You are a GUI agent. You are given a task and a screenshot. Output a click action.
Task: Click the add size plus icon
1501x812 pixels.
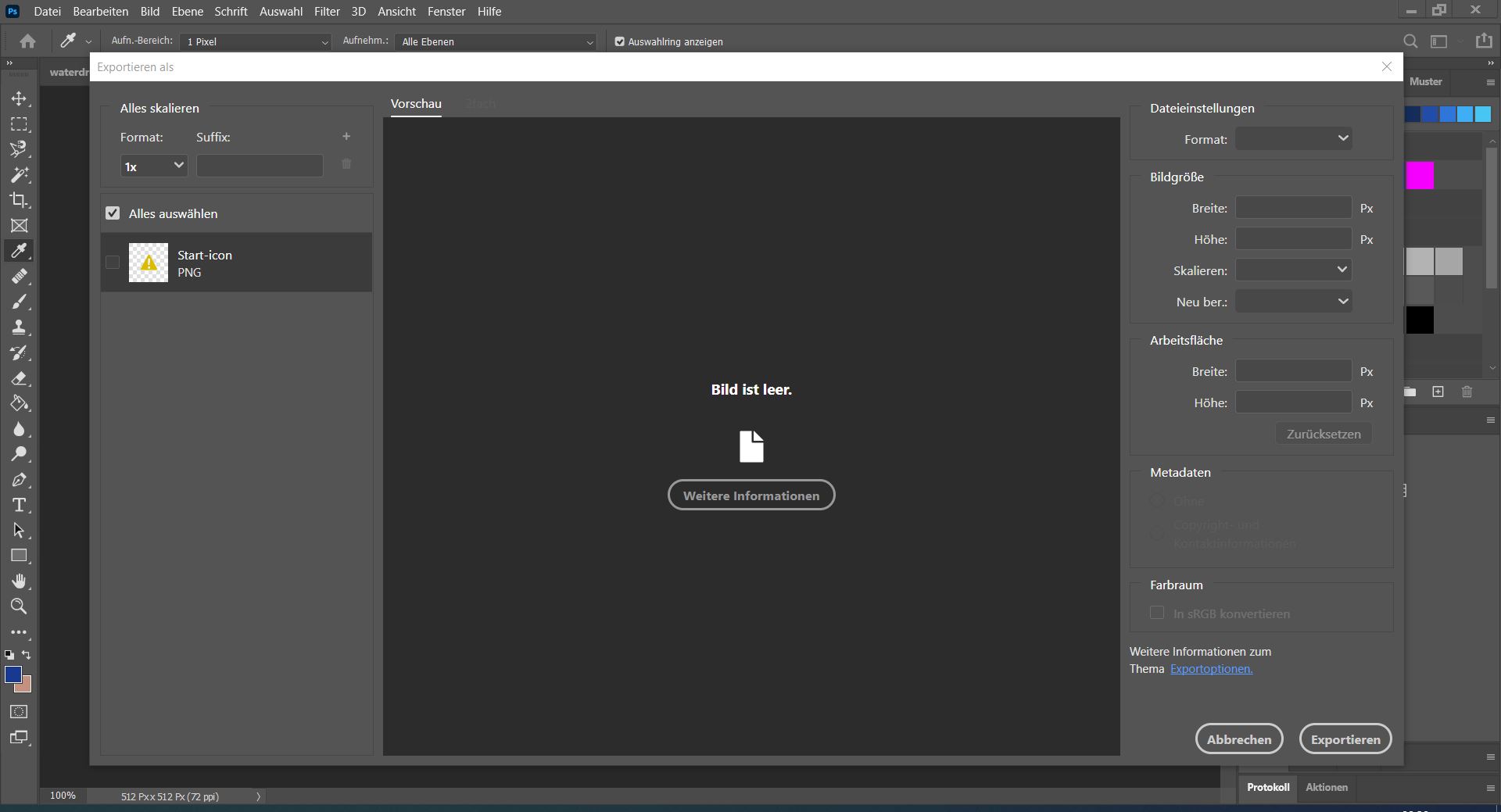click(346, 137)
